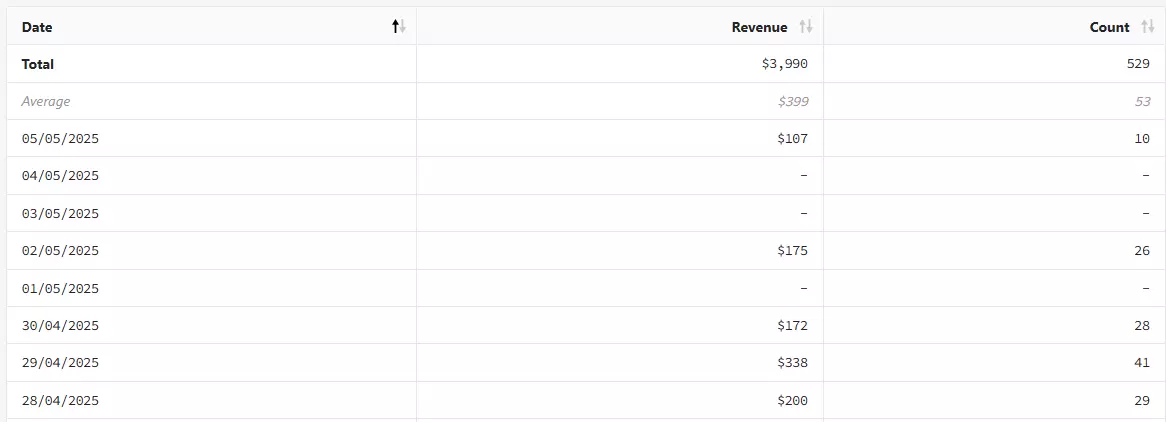Select the 05/05/2025 date cell

[x=60, y=138]
